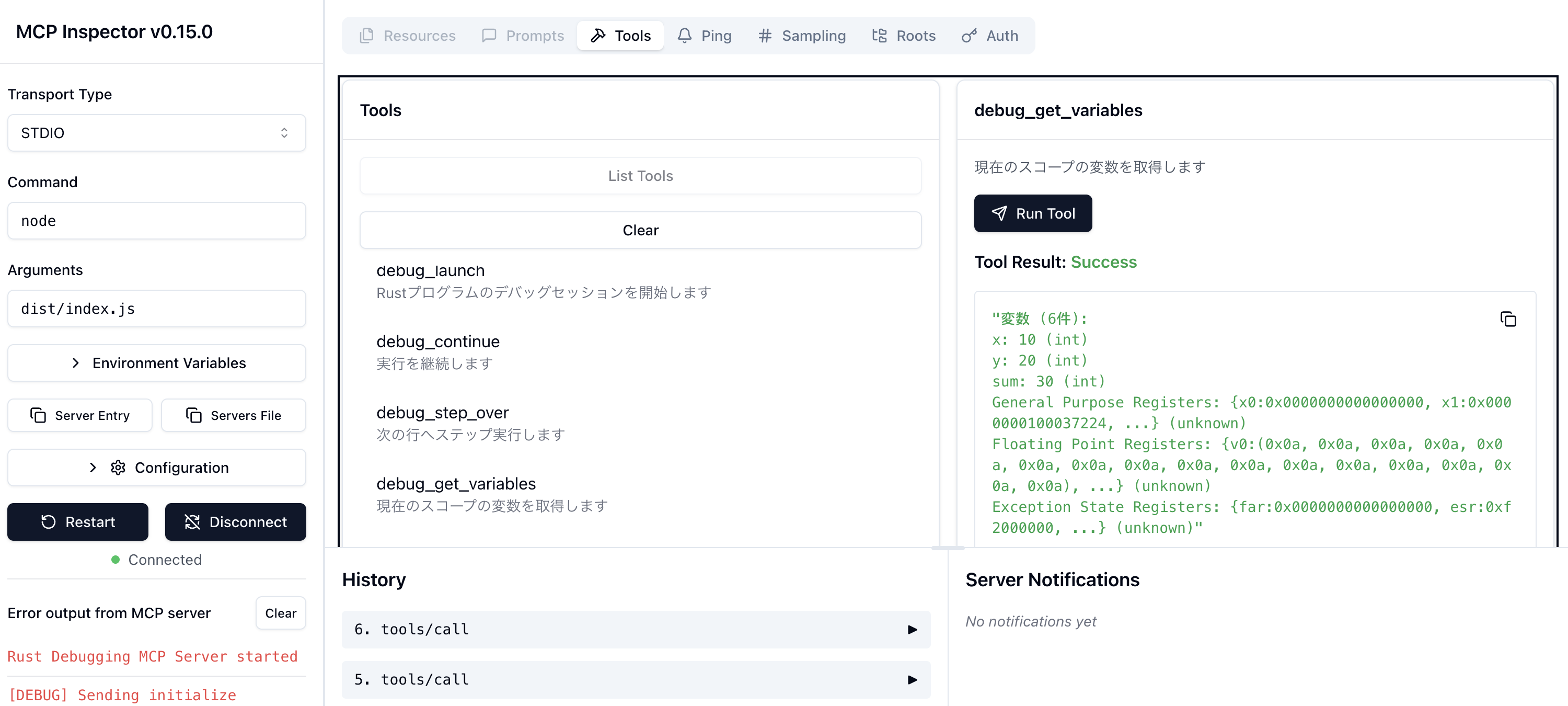
Task: Click the Server Entry copy icon
Action: [38, 415]
